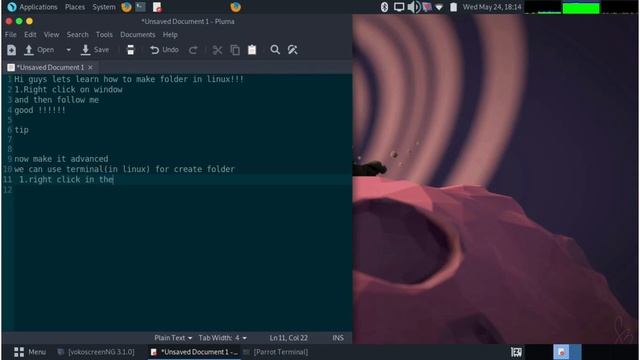This screenshot has height=360, width=640.
Task: Close the Unsaved Document 1 tab
Action: coord(91,67)
